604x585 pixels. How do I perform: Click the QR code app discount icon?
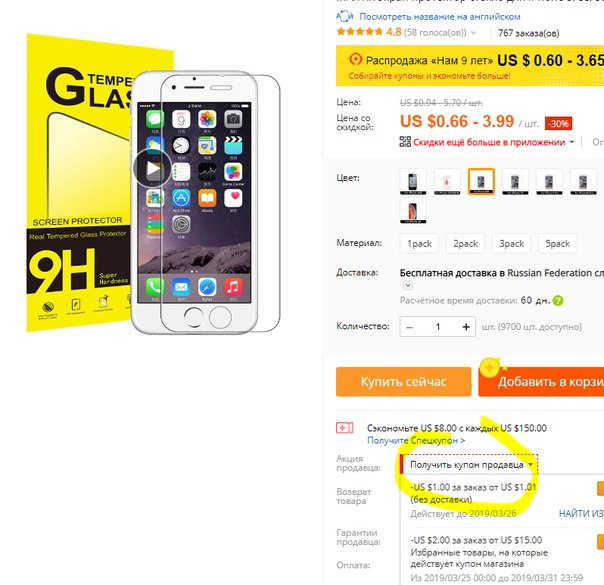point(405,142)
